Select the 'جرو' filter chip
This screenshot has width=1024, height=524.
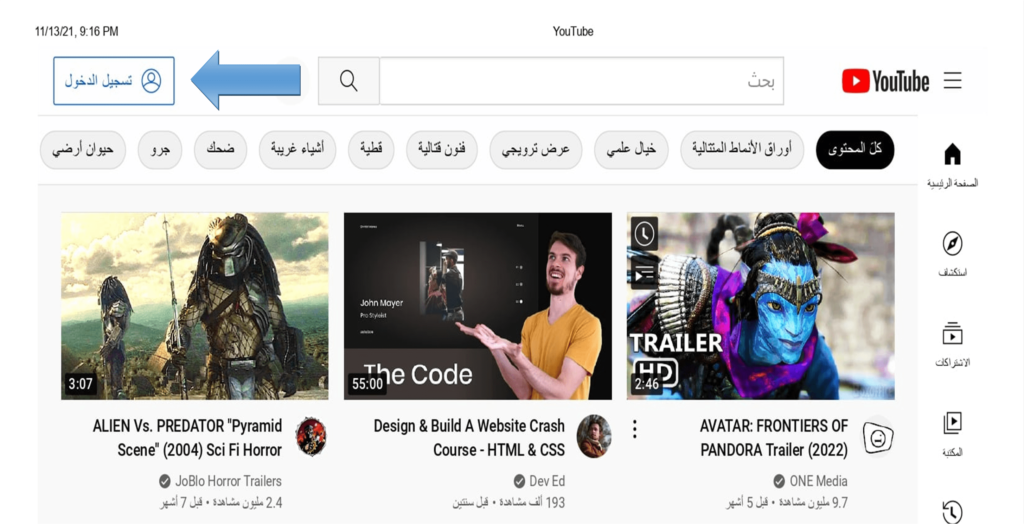[x=160, y=150]
